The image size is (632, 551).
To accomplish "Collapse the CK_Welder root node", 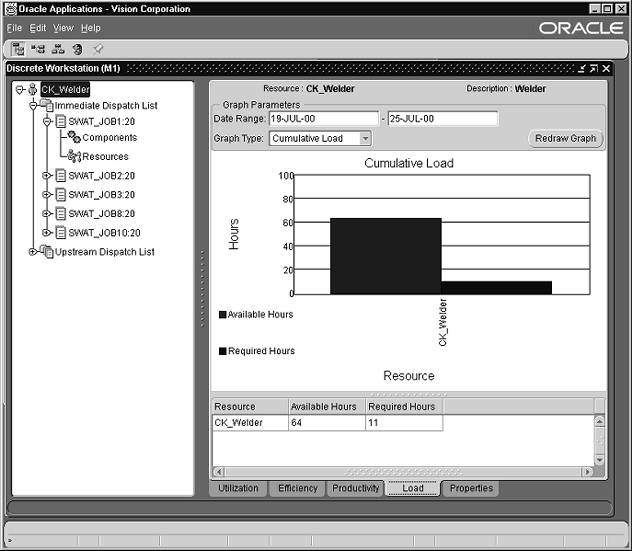I will click(19, 89).
